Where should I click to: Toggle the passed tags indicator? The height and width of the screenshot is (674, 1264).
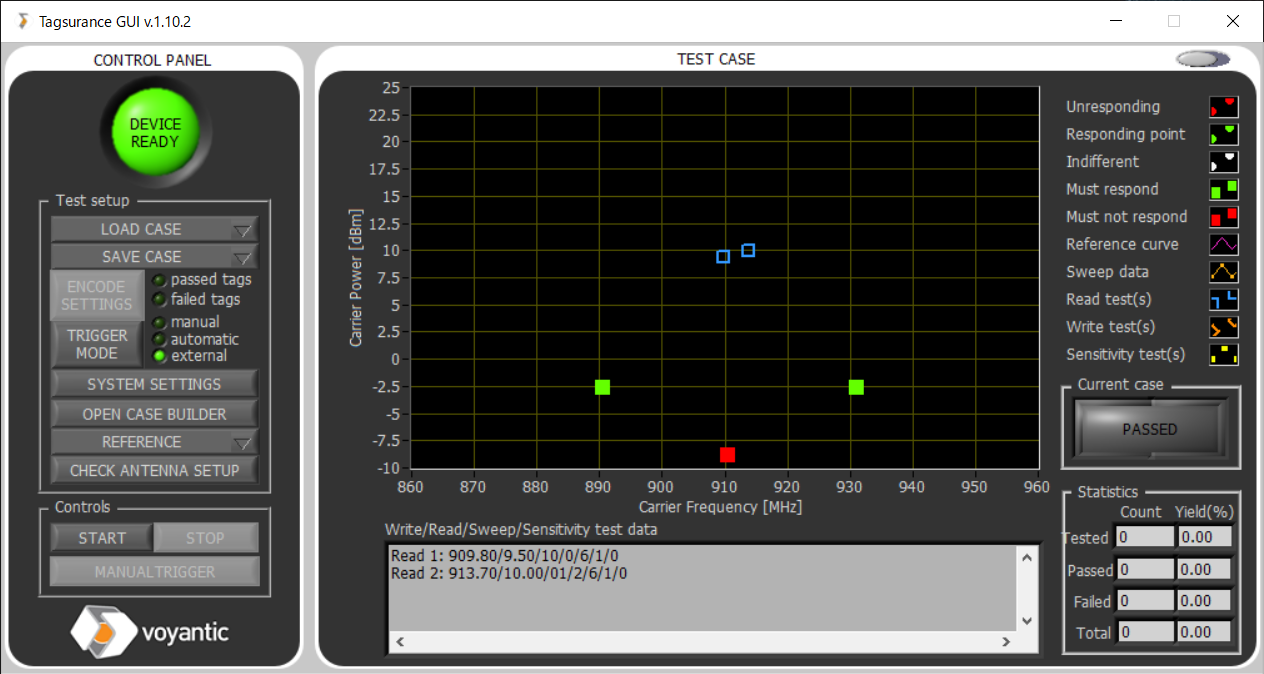[158, 280]
